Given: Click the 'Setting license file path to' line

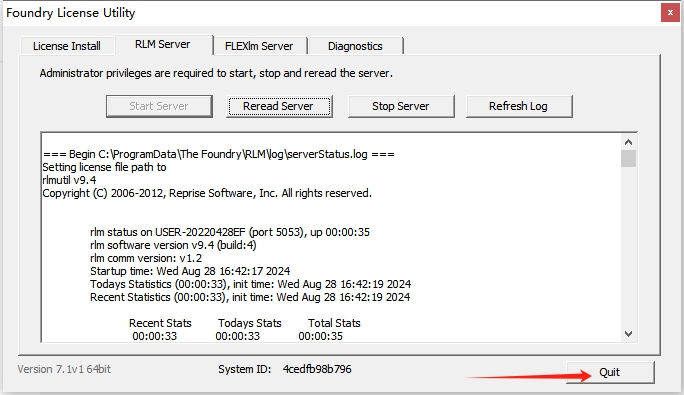Looking at the screenshot, I should click(104, 167).
